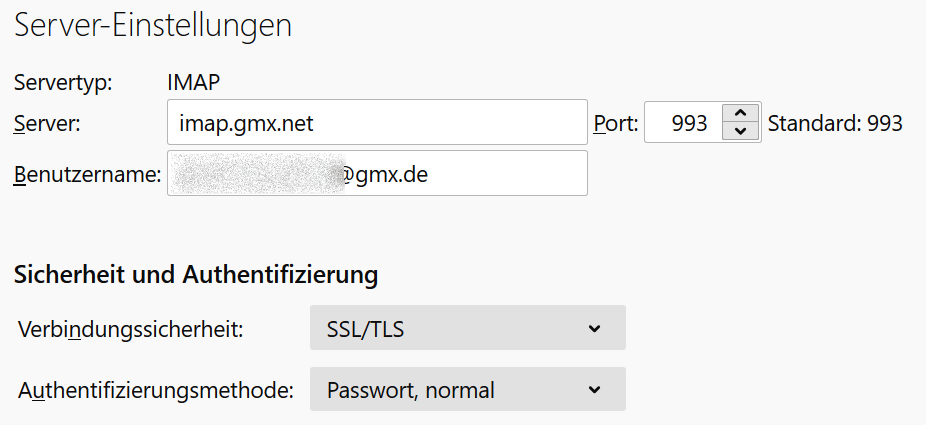
Task: Click into the Port number field showing 993
Action: click(684, 122)
